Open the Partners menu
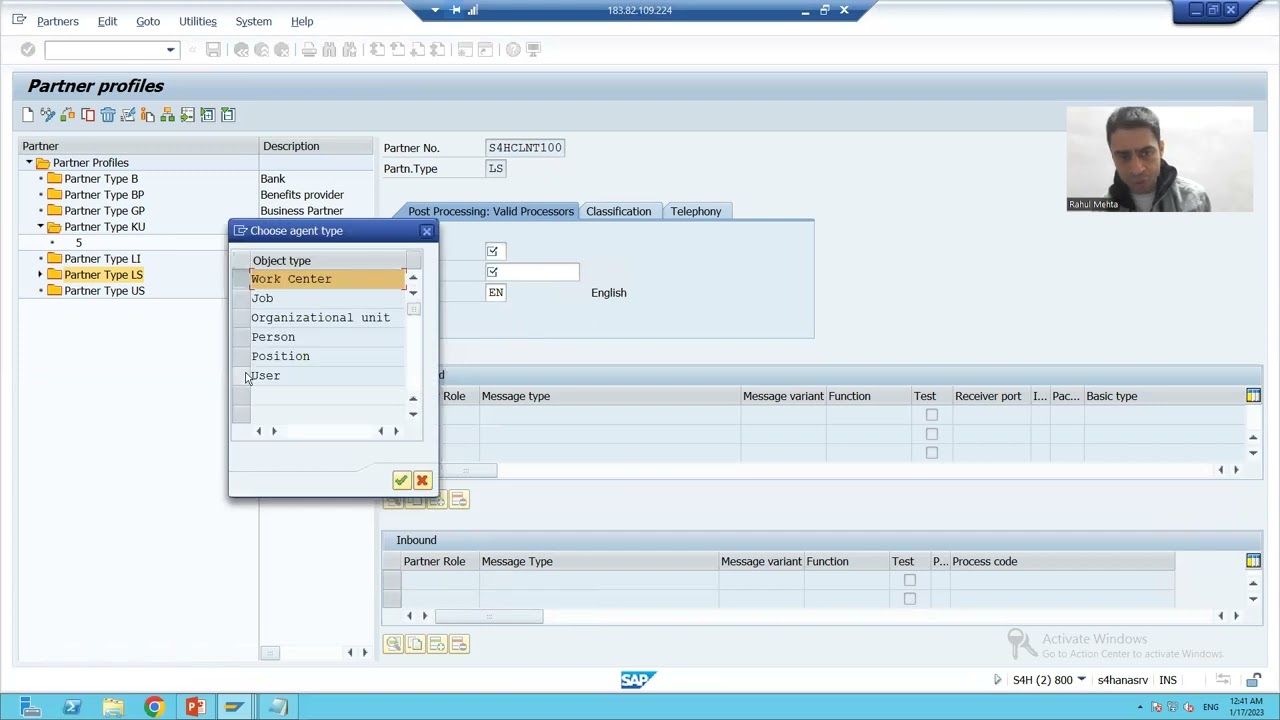Screen dimensions: 1280x720 [57, 21]
